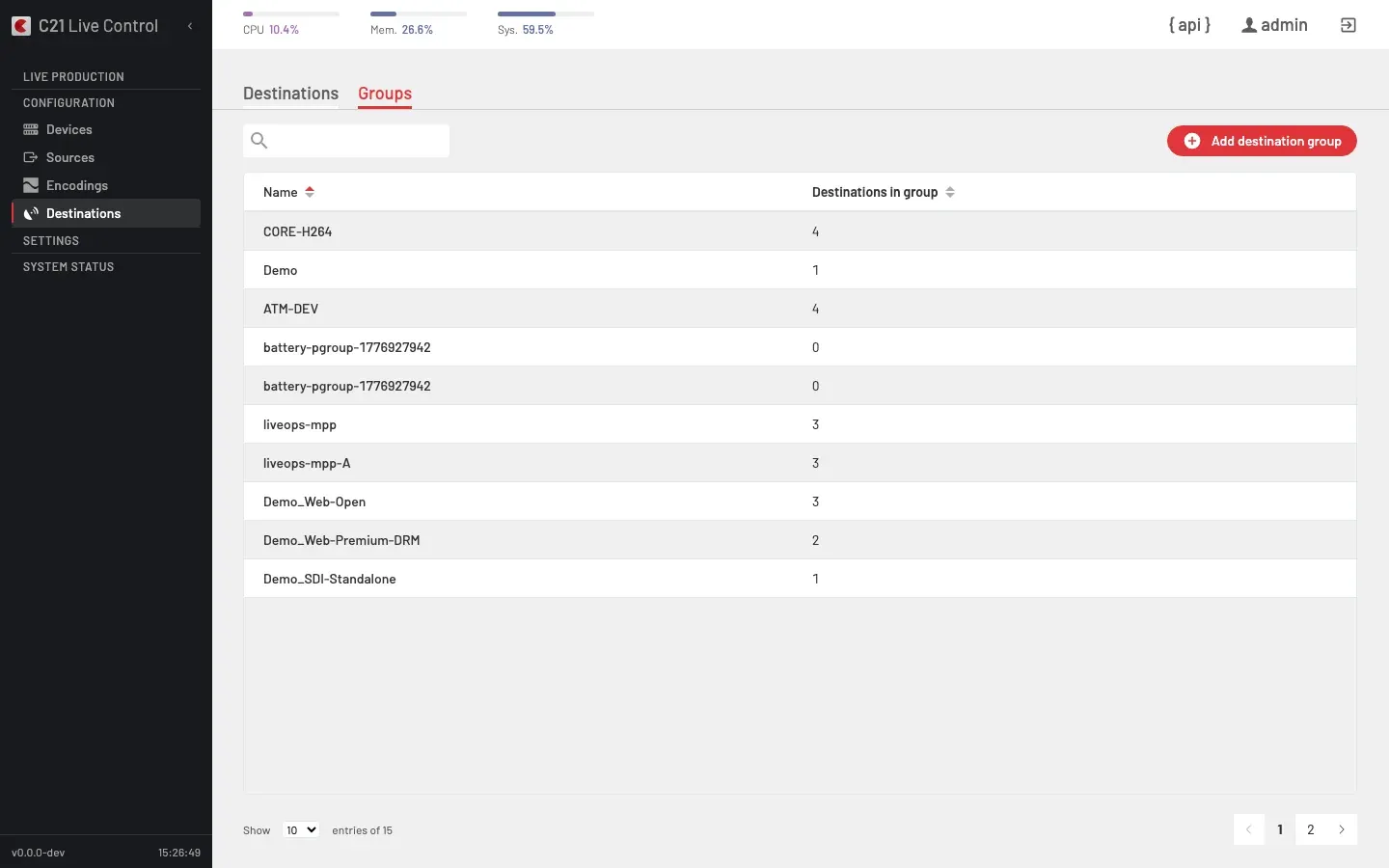The height and width of the screenshot is (868, 1389).
Task: Click Add destination group button
Action: click(x=1262, y=141)
